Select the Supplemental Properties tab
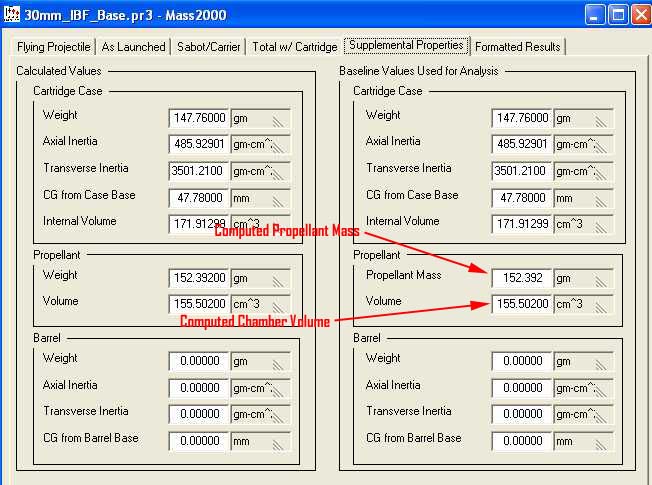The image size is (652, 485). [406, 46]
